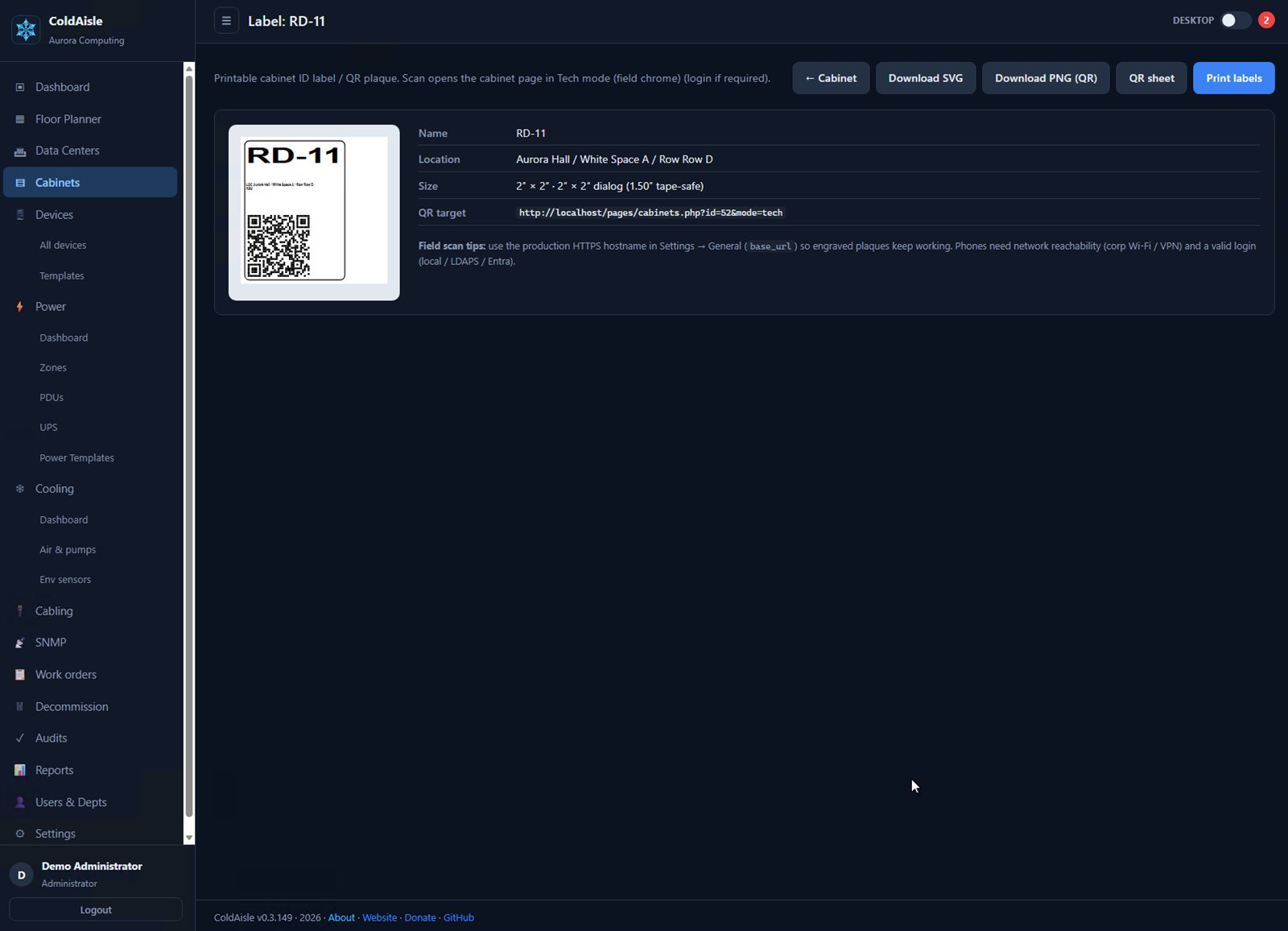Click the Devices sidebar icon
This screenshot has height=931, width=1288.
(x=20, y=215)
